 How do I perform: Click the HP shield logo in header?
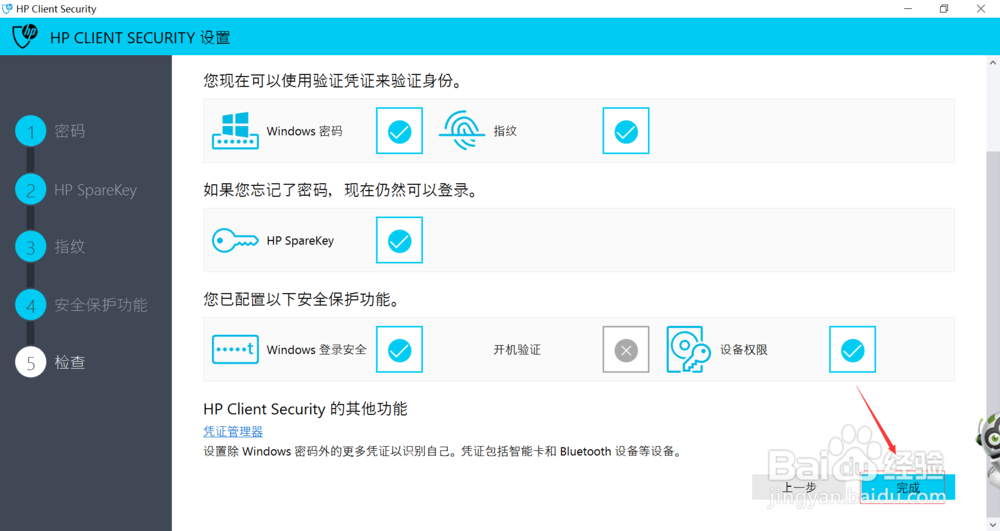pyautogui.click(x=26, y=36)
